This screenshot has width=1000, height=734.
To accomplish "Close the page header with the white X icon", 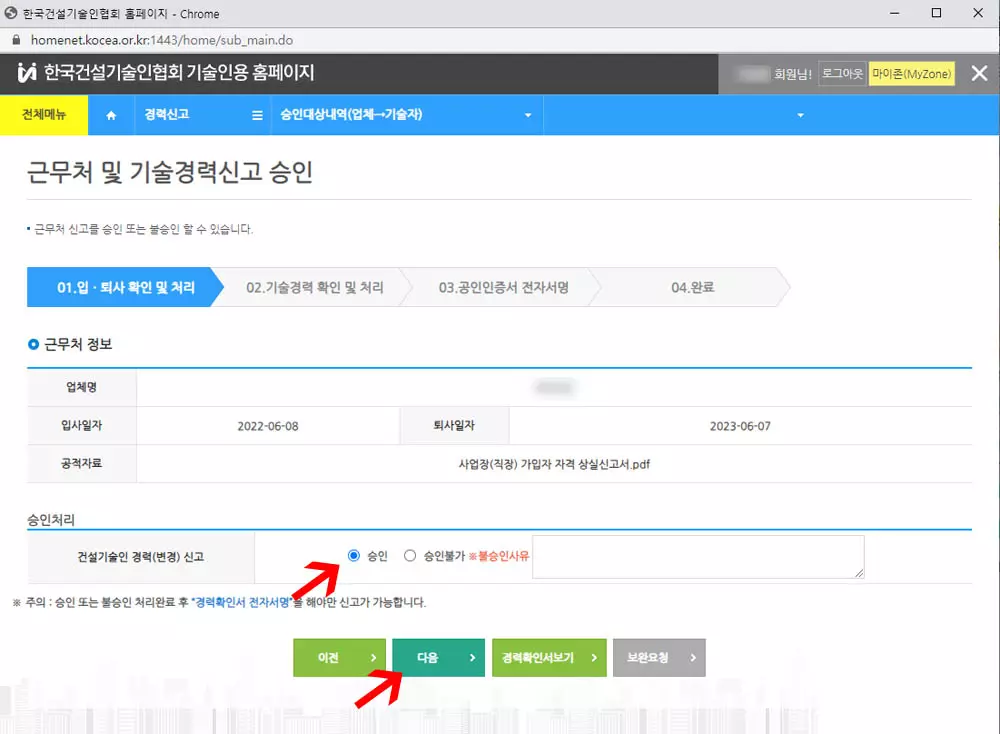I will pos(978,73).
